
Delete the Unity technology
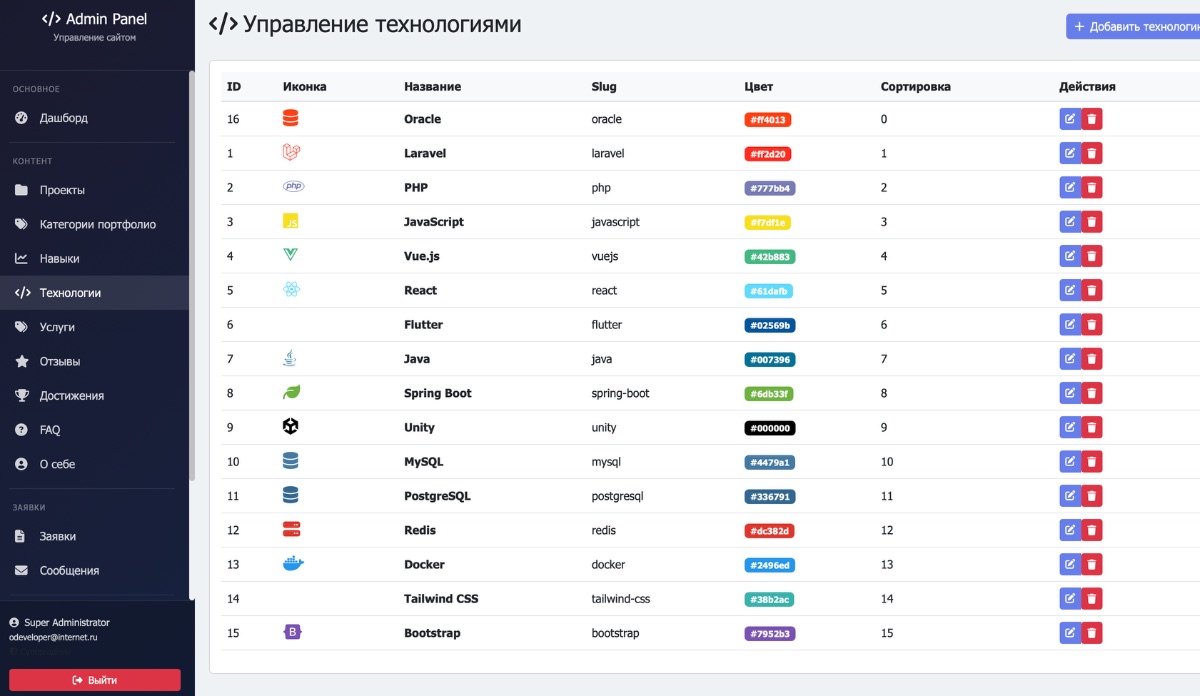pos(1092,427)
